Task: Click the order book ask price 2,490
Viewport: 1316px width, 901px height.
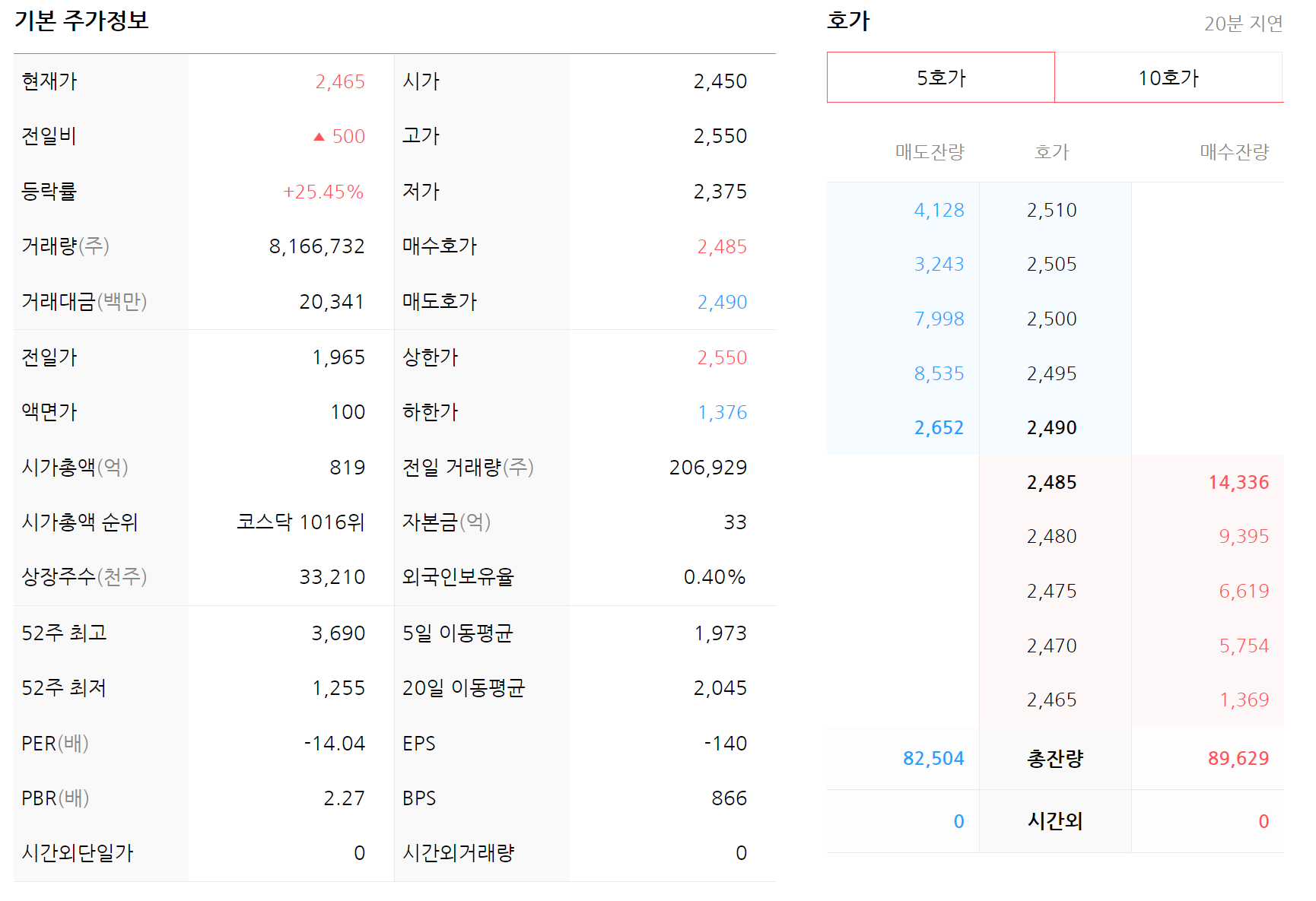Action: click(x=1052, y=428)
